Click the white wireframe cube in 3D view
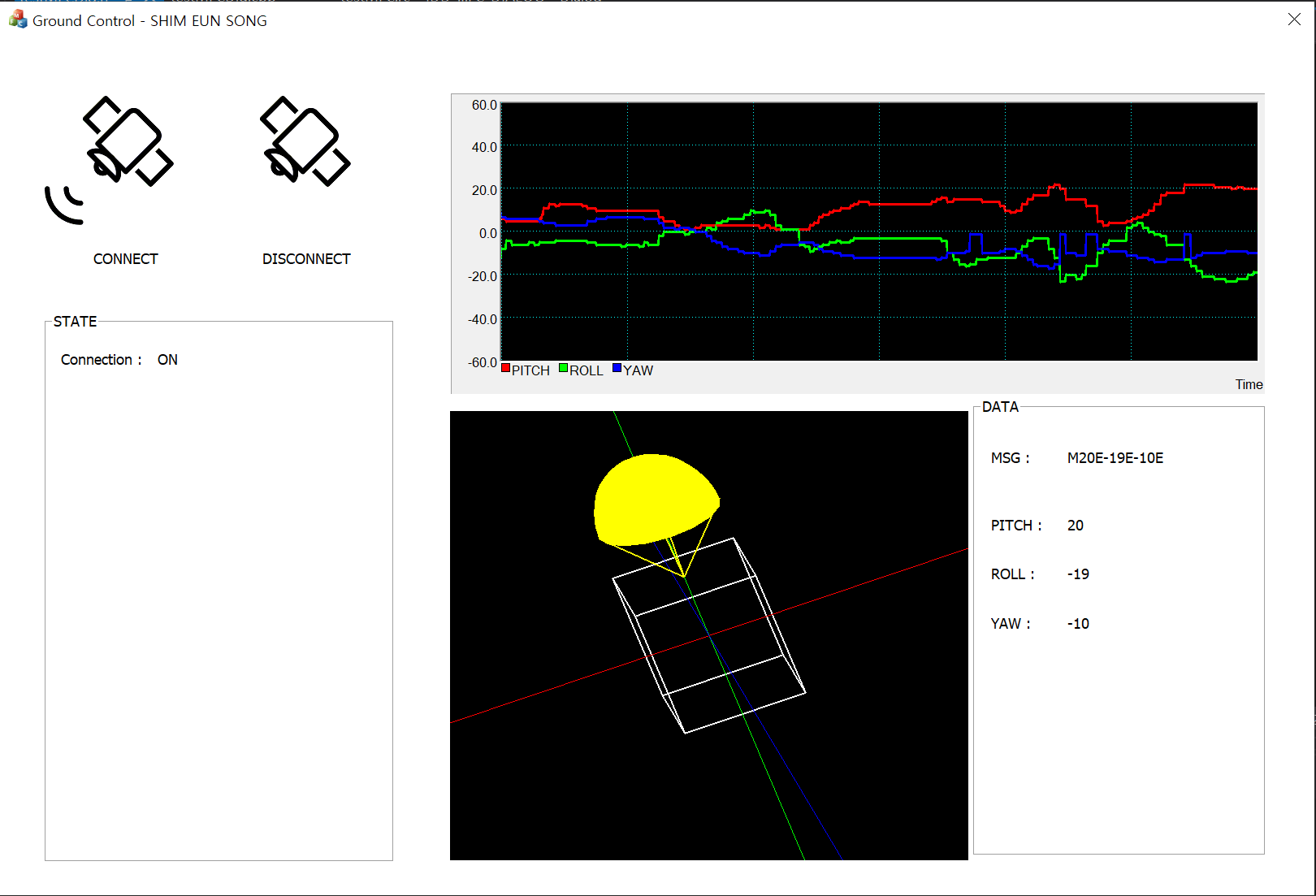The width and height of the screenshot is (1316, 896). point(708,635)
